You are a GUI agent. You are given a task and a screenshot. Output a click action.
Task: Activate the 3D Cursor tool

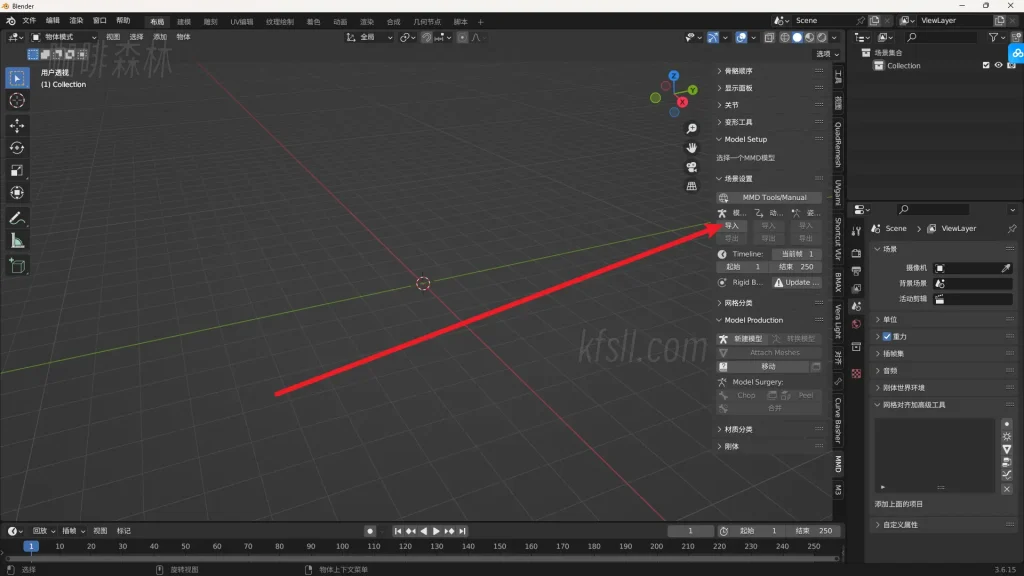17,100
